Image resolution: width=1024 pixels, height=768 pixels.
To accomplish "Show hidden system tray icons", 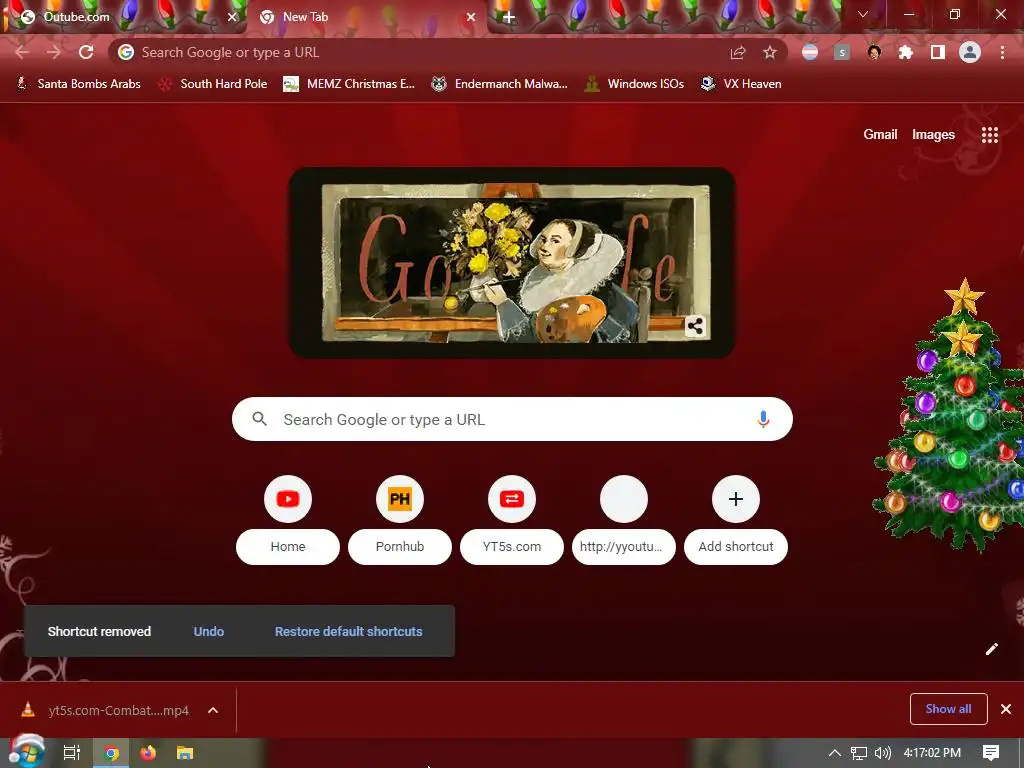I will (835, 753).
